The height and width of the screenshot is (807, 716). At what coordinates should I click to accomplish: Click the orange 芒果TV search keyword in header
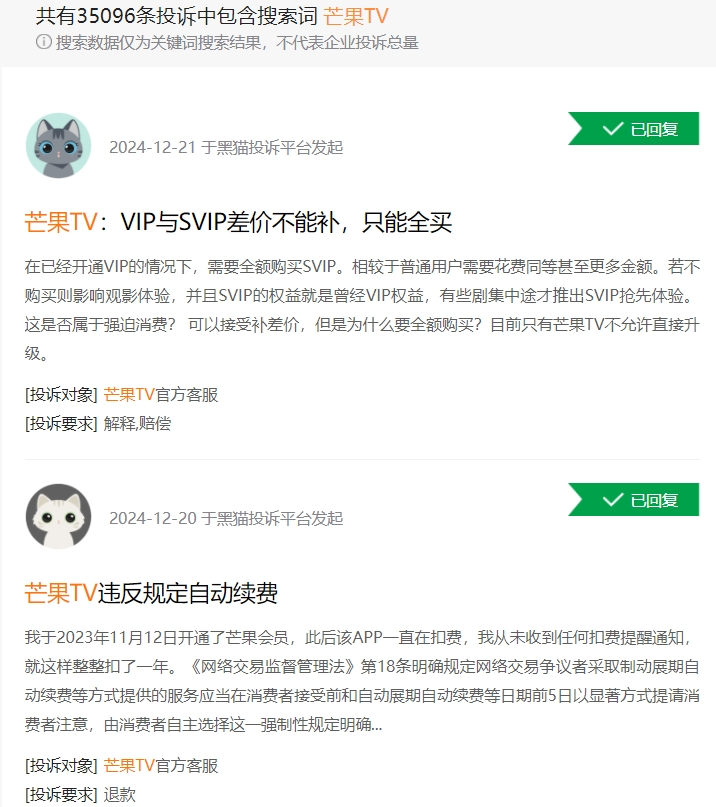tap(356, 16)
